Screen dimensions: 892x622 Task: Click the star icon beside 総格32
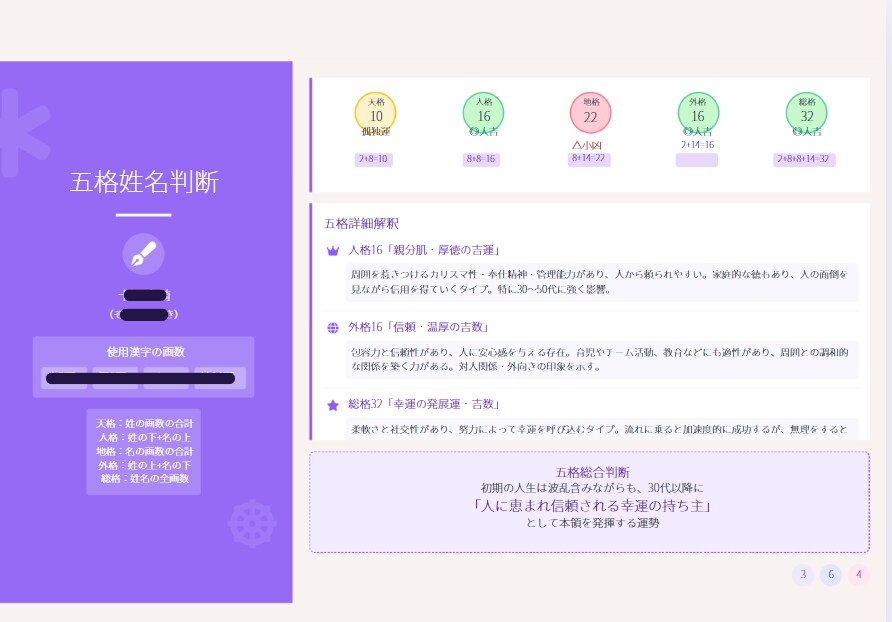(x=333, y=405)
